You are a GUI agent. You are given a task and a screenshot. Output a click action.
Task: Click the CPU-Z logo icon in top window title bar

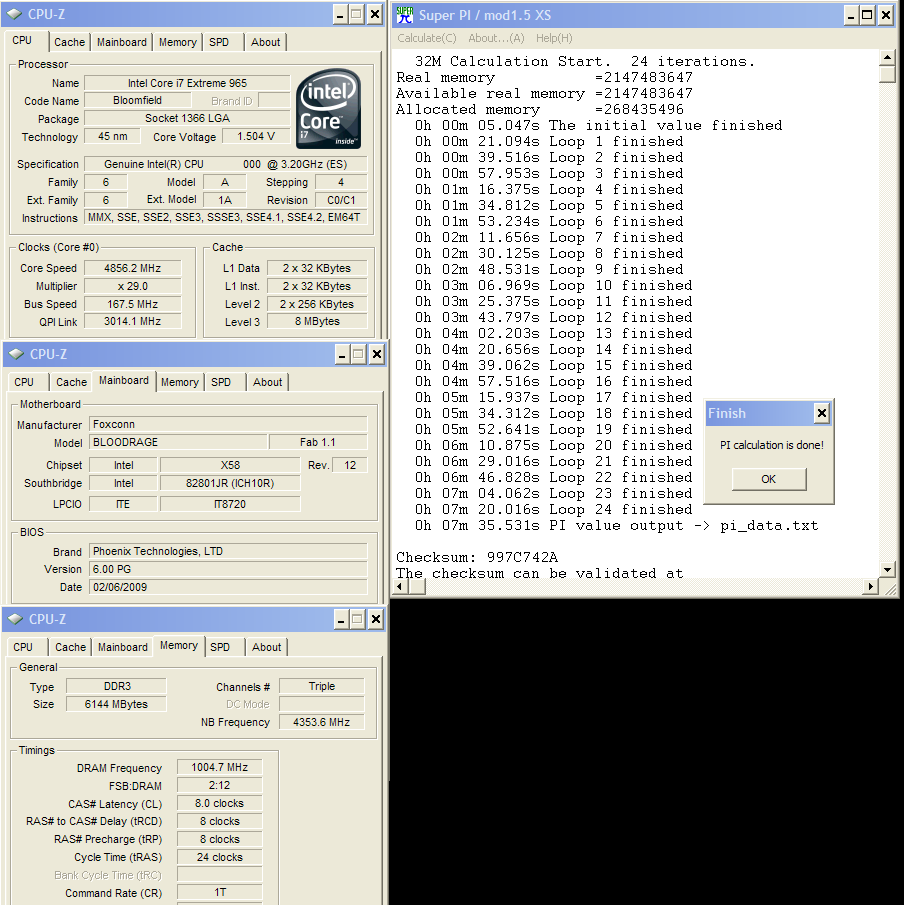click(14, 14)
